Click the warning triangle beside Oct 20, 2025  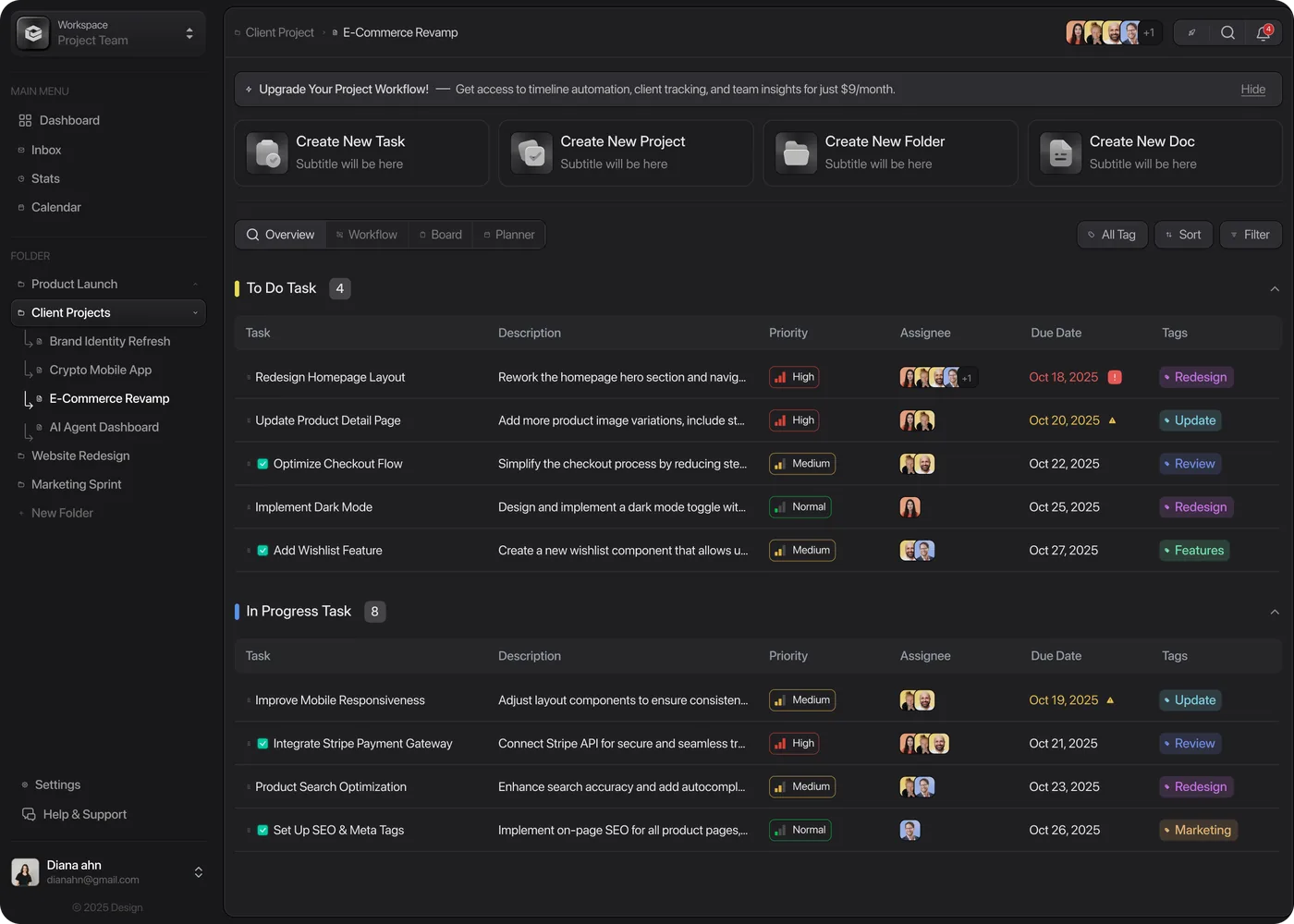coord(1112,420)
